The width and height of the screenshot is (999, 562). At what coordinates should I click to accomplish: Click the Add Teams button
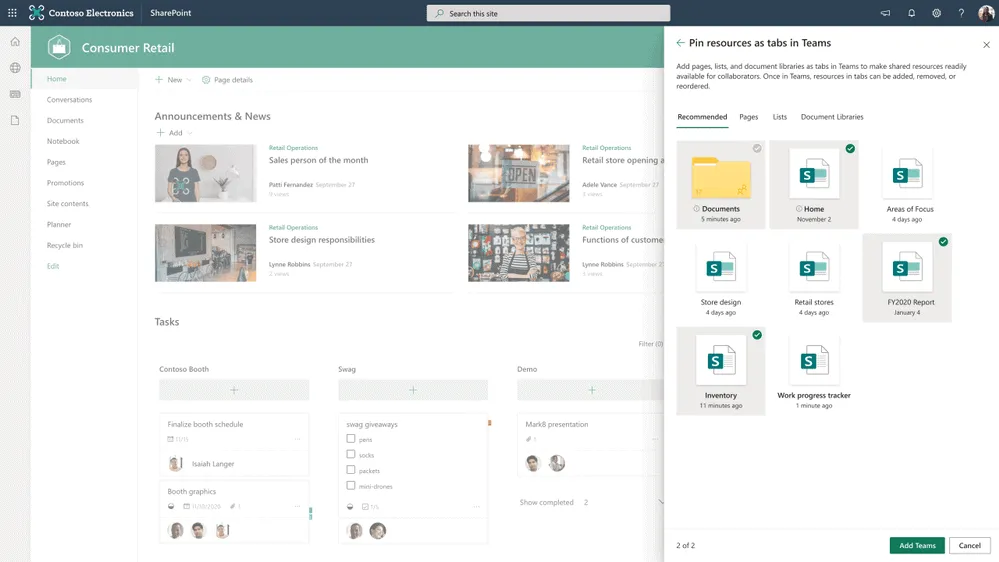point(916,545)
